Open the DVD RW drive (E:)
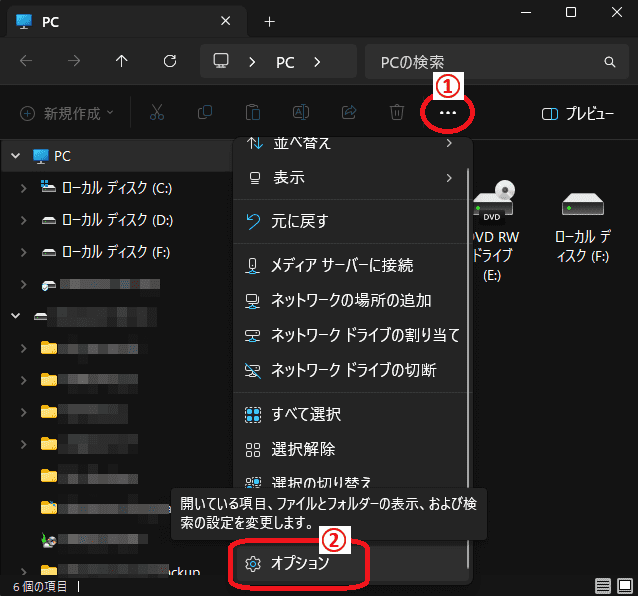638x596 pixels. coord(492,231)
